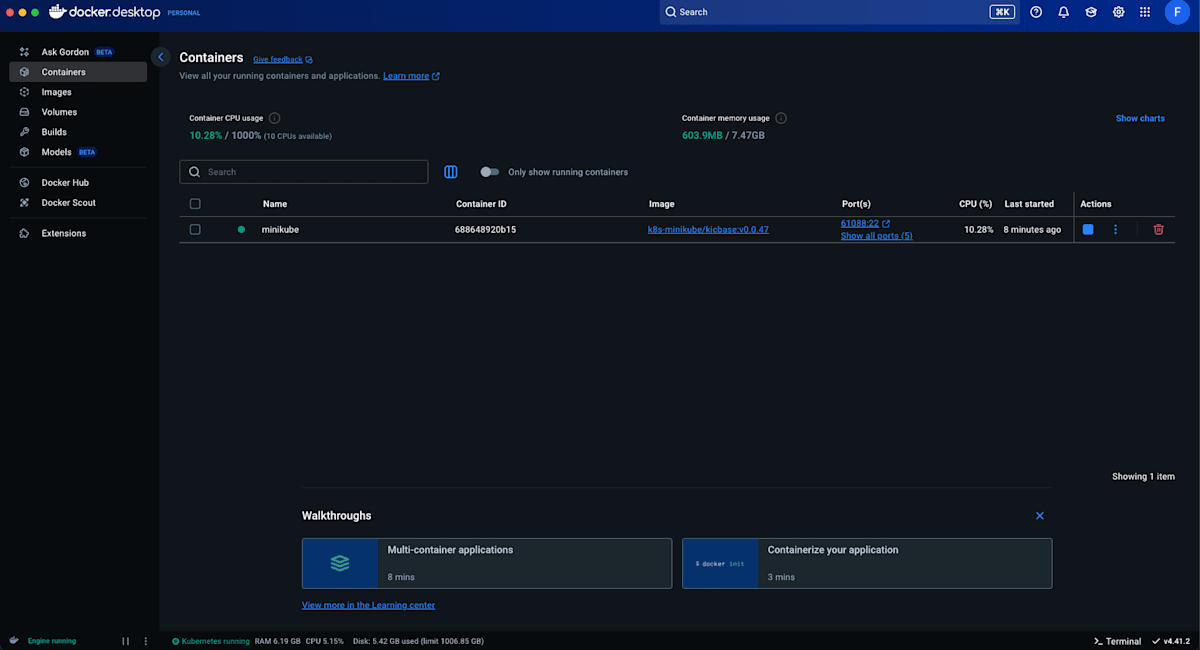The width and height of the screenshot is (1200, 650).
Task: Go to Volumes in sidebar
Action: pos(78,112)
